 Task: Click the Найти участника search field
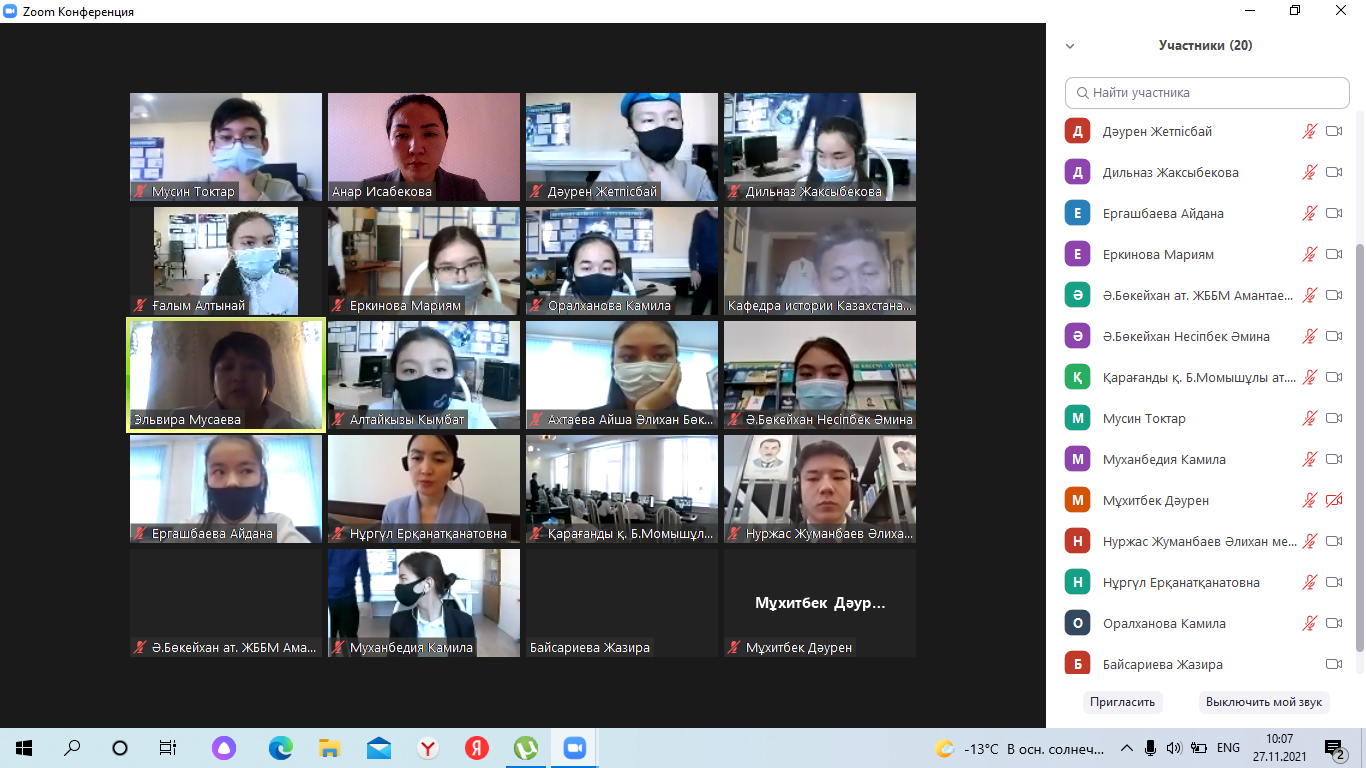coord(1207,92)
